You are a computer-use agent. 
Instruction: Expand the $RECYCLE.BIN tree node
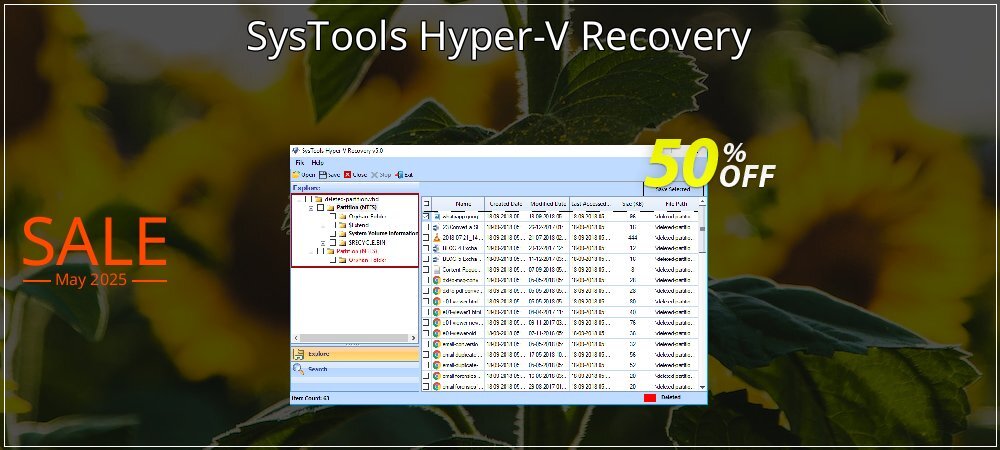323,242
